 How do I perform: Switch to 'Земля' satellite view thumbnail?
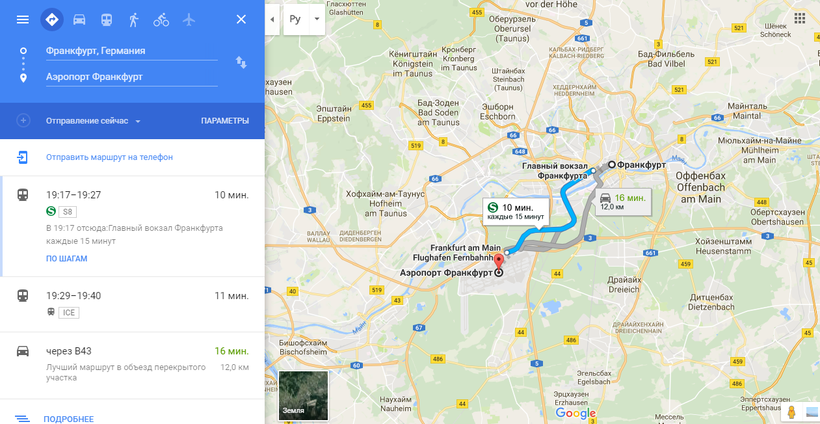(303, 396)
